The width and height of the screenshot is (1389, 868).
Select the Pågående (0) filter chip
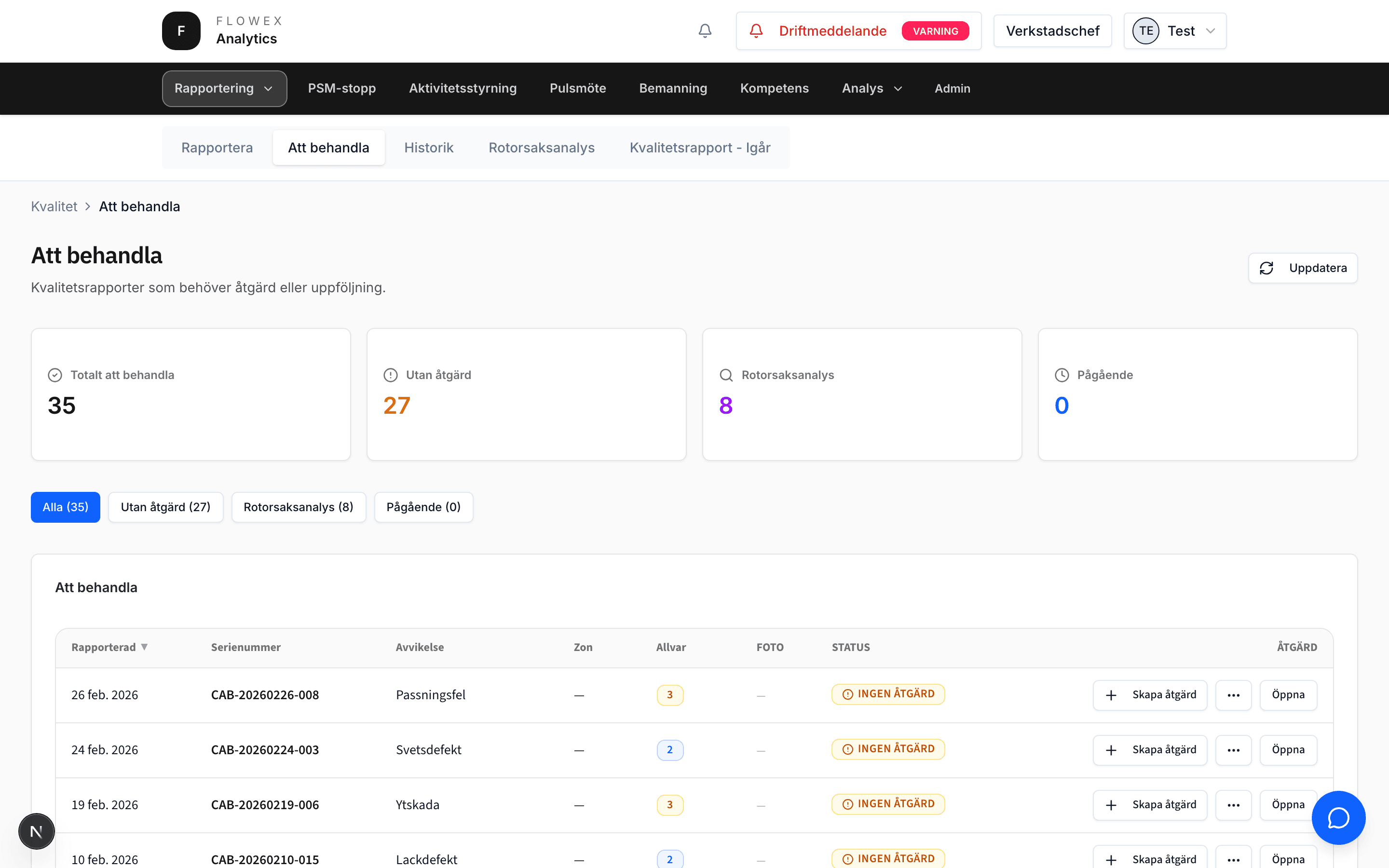click(x=423, y=507)
